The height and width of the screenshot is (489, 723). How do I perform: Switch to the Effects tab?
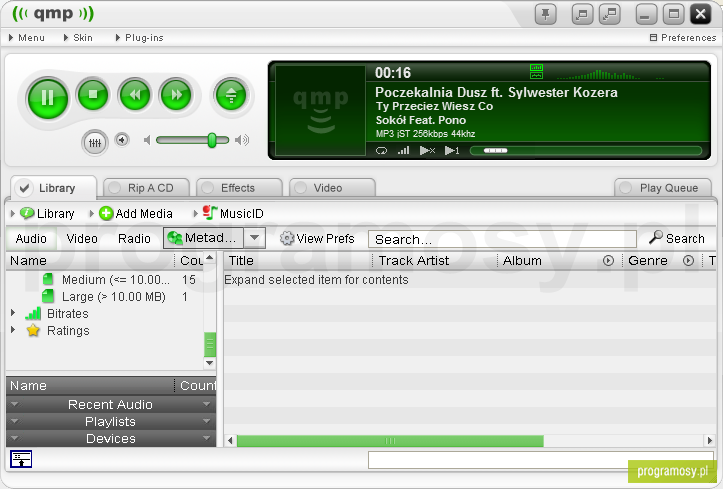click(240, 188)
